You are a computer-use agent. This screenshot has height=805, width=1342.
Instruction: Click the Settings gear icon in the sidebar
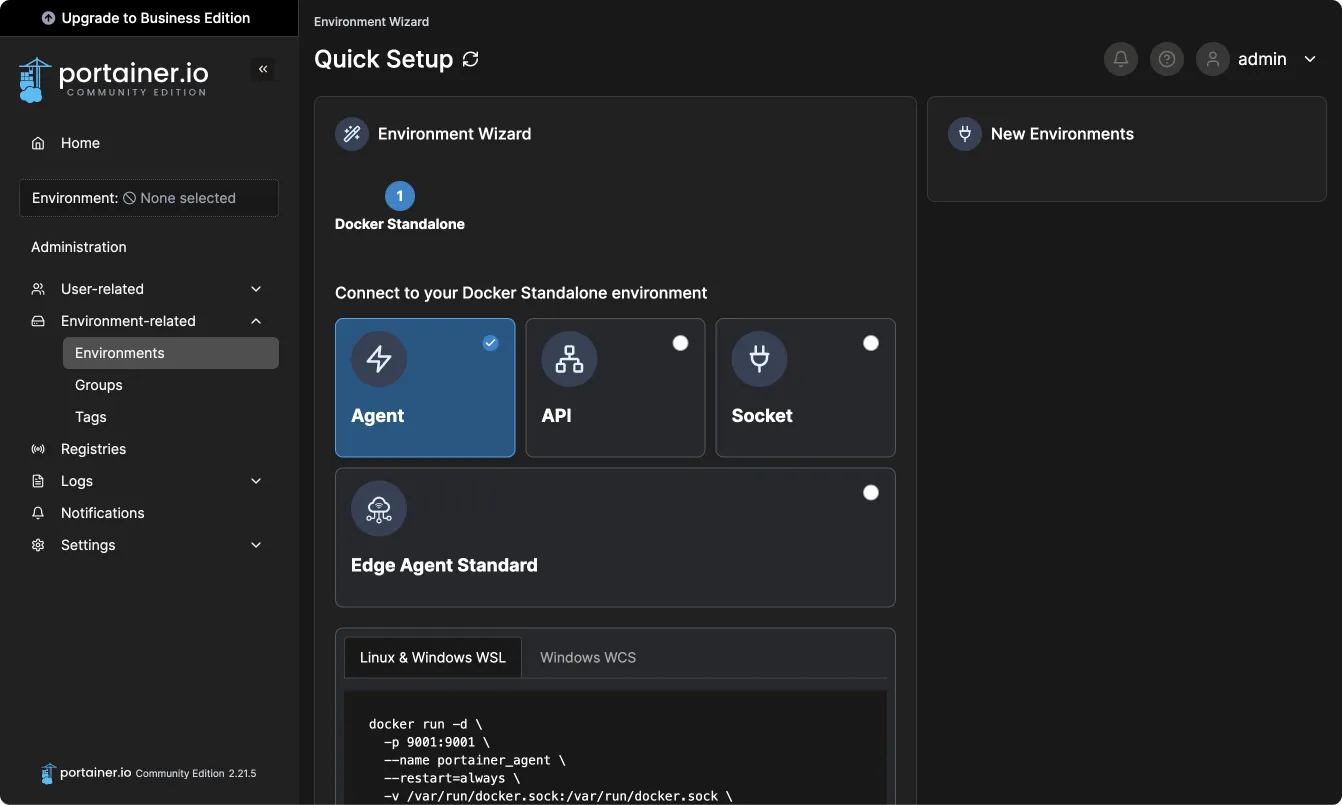38,545
